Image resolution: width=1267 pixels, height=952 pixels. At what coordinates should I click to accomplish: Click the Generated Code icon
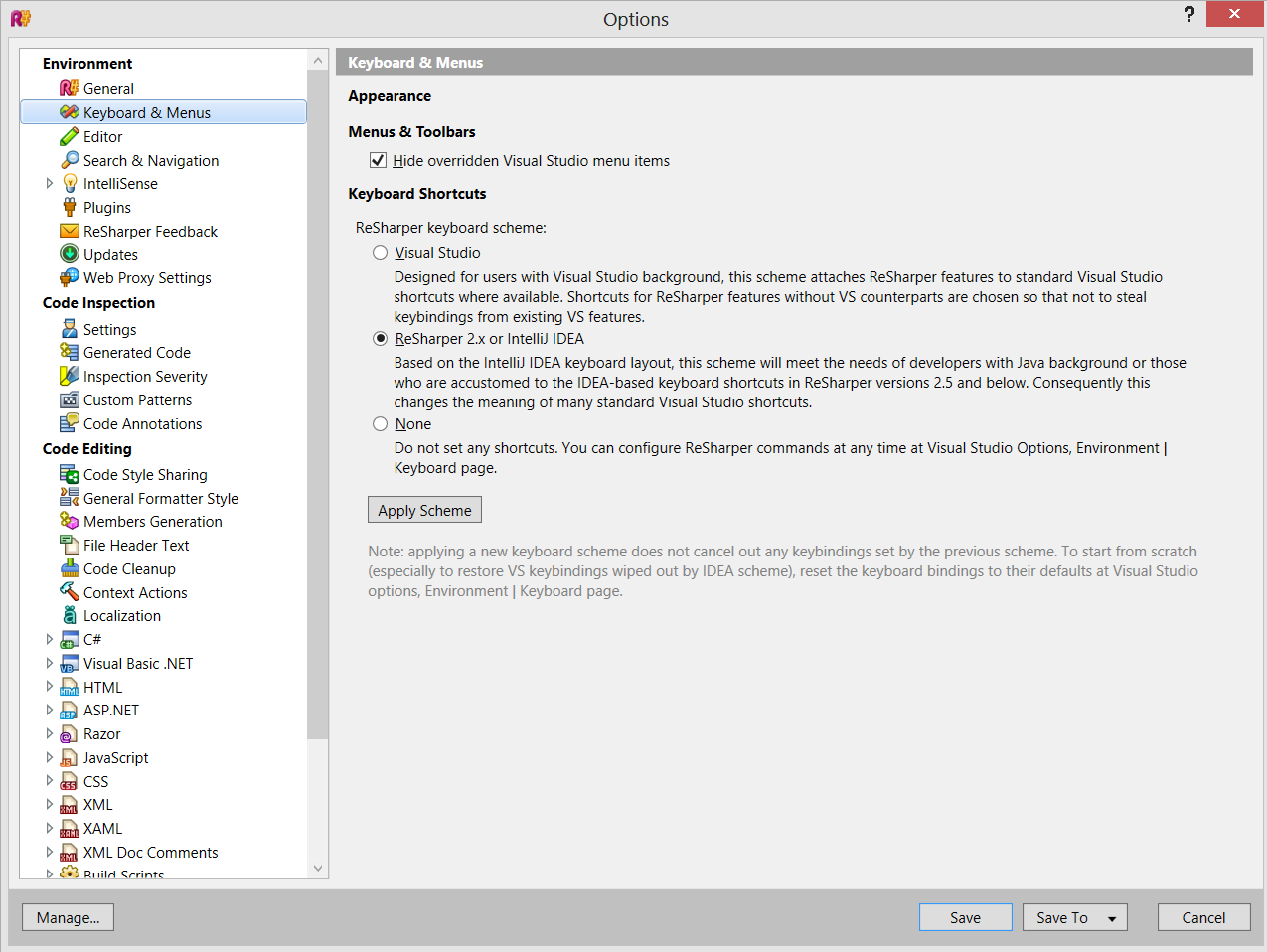pyautogui.click(x=70, y=352)
